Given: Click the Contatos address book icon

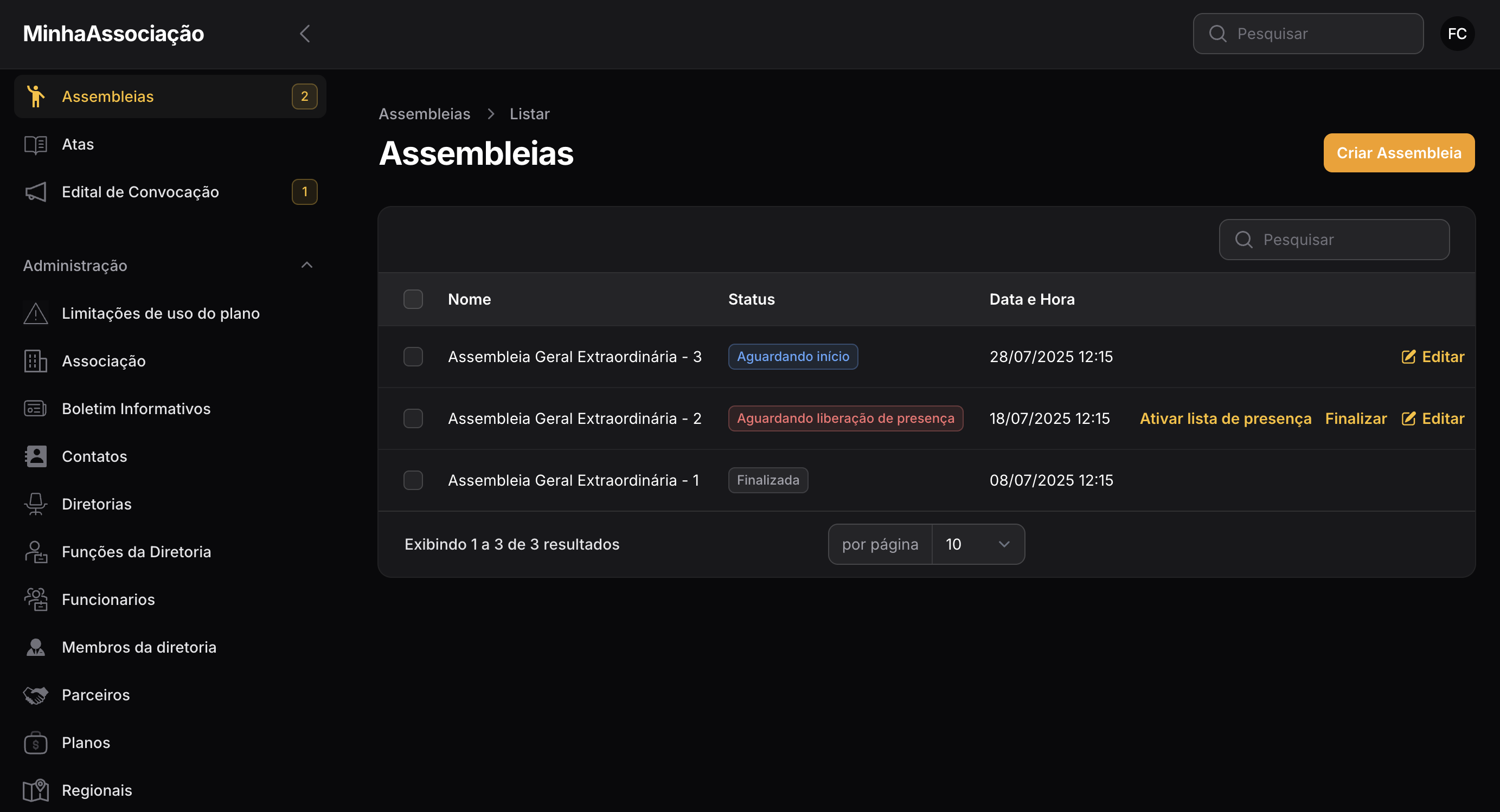Looking at the screenshot, I should (35, 456).
